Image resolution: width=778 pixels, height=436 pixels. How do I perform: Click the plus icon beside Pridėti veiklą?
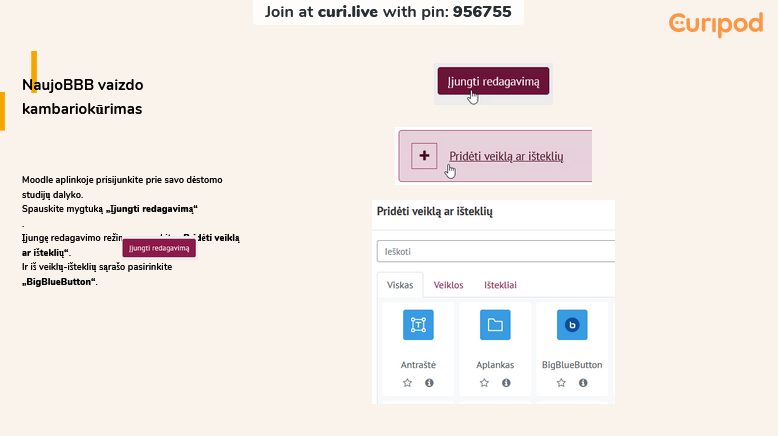pyautogui.click(x=424, y=156)
